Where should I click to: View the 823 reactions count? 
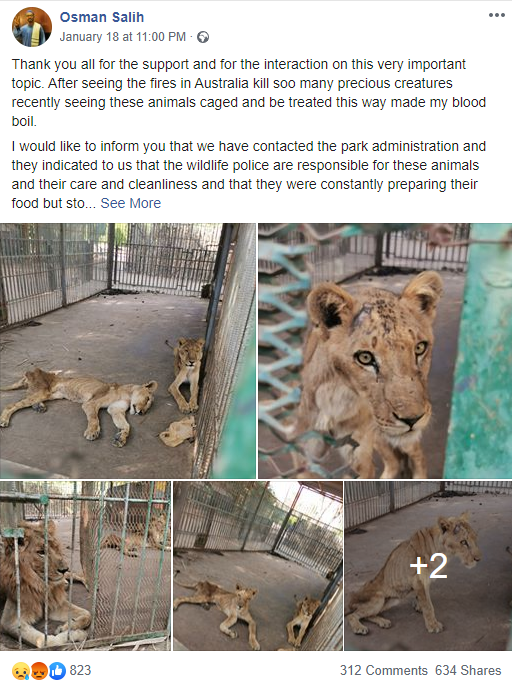click(x=80, y=670)
